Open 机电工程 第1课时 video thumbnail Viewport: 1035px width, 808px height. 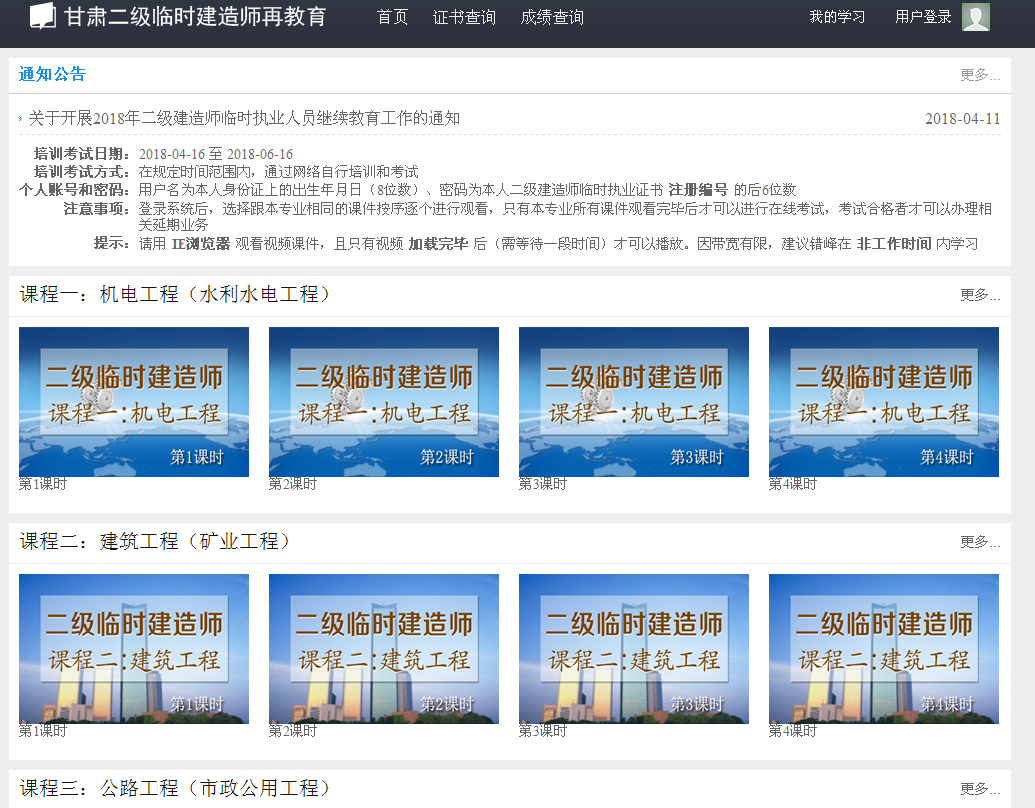pyautogui.click(x=134, y=402)
